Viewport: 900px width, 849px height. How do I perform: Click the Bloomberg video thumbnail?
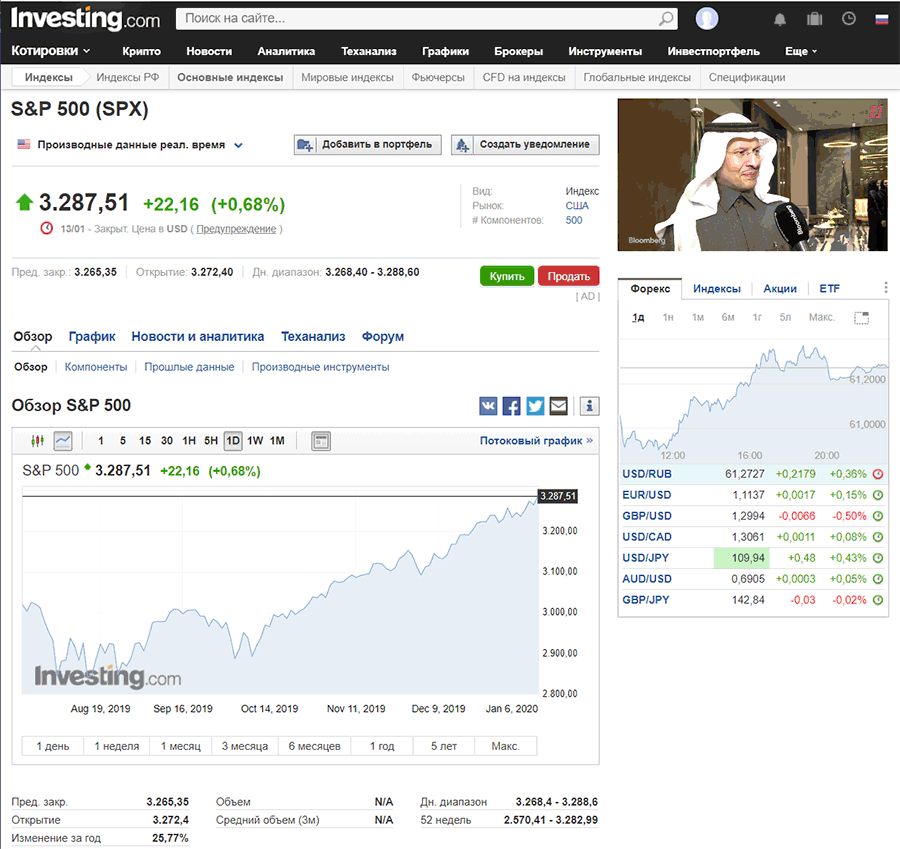point(752,175)
